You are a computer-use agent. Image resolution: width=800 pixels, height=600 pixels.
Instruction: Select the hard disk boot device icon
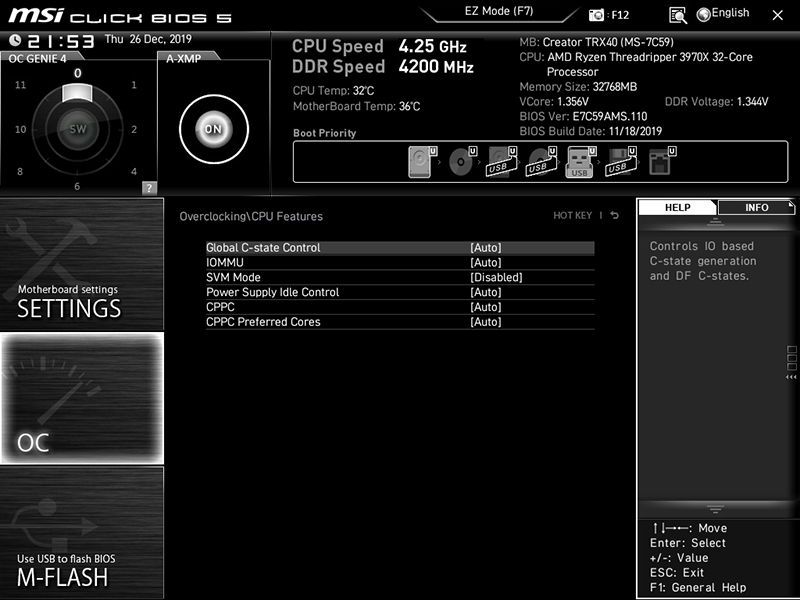[422, 162]
